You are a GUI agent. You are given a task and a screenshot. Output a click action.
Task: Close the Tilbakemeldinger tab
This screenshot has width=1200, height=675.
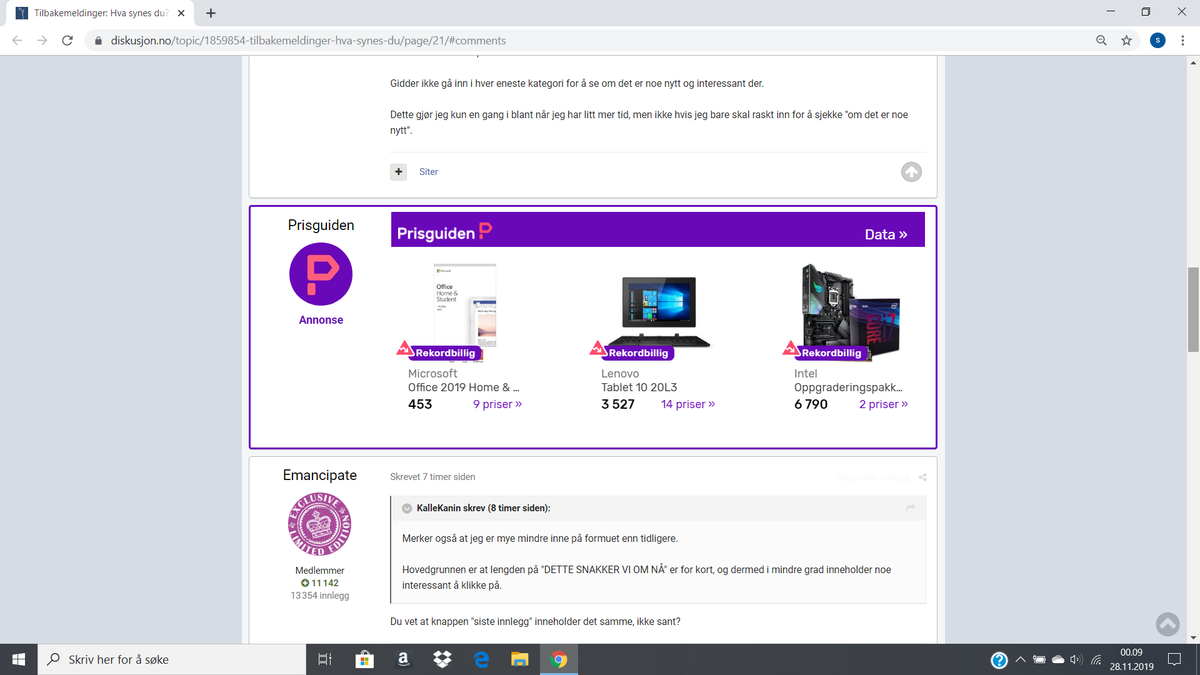pyautogui.click(x=181, y=13)
